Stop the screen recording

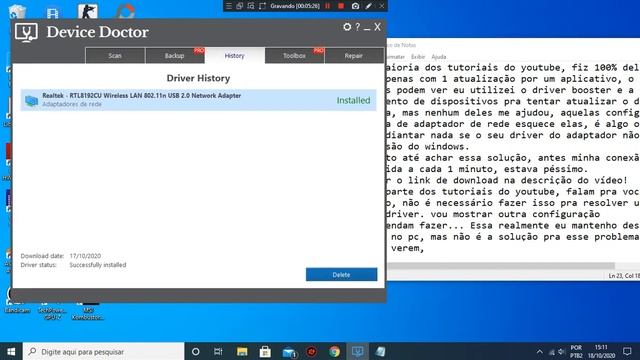coord(341,6)
